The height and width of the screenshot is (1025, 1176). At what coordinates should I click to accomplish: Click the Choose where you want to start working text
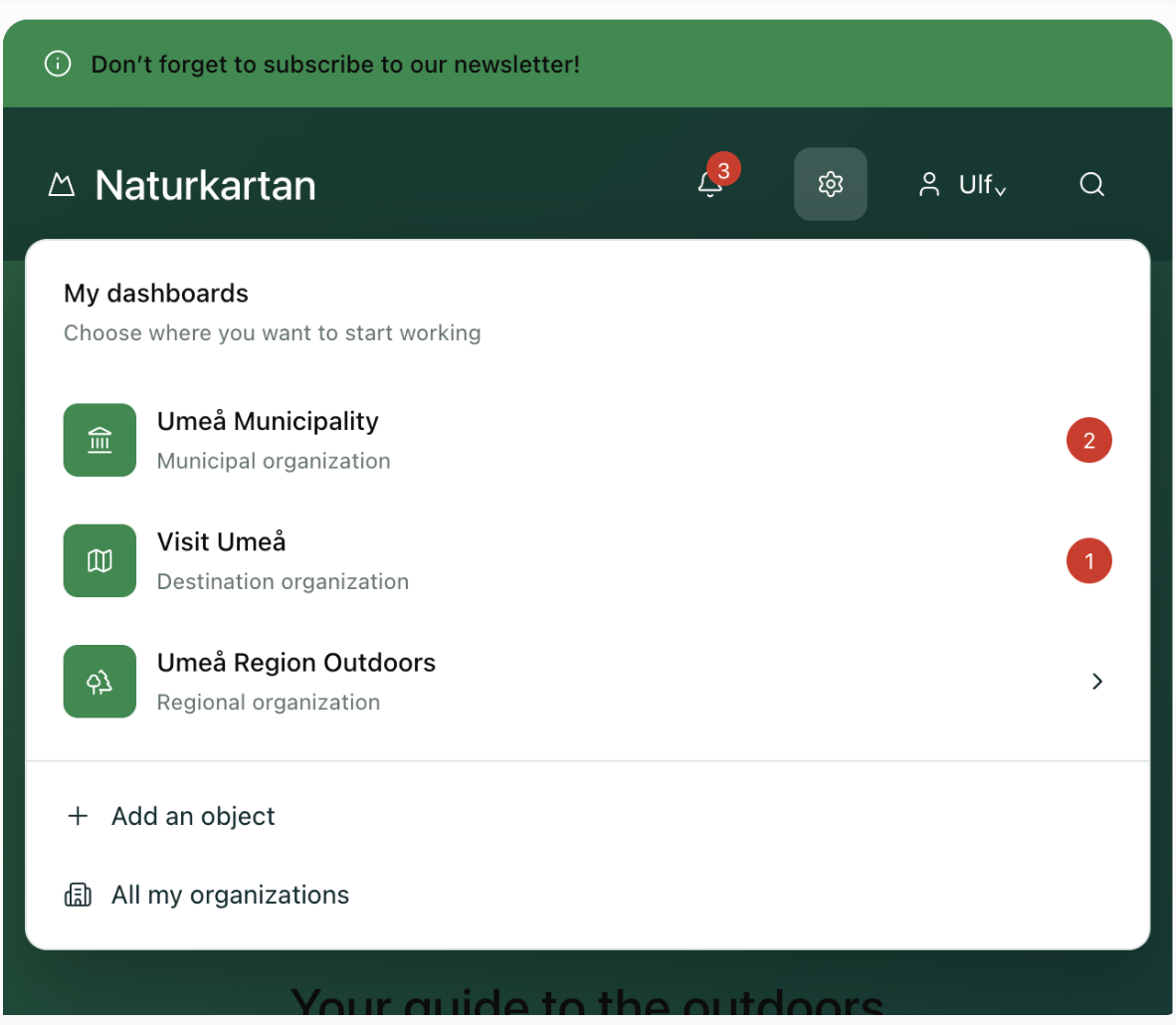(x=273, y=332)
